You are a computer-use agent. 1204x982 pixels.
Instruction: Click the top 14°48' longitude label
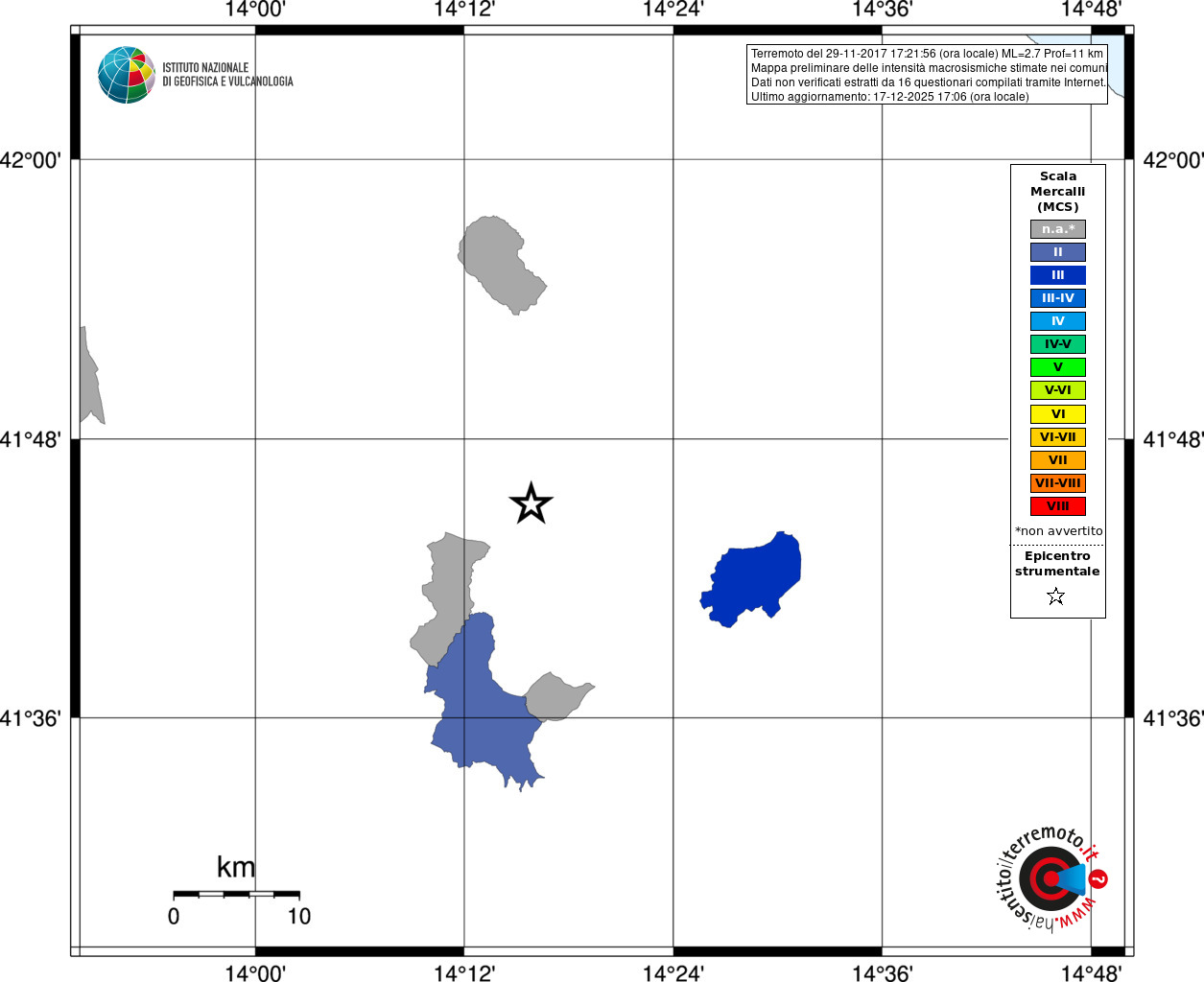tap(1092, 11)
